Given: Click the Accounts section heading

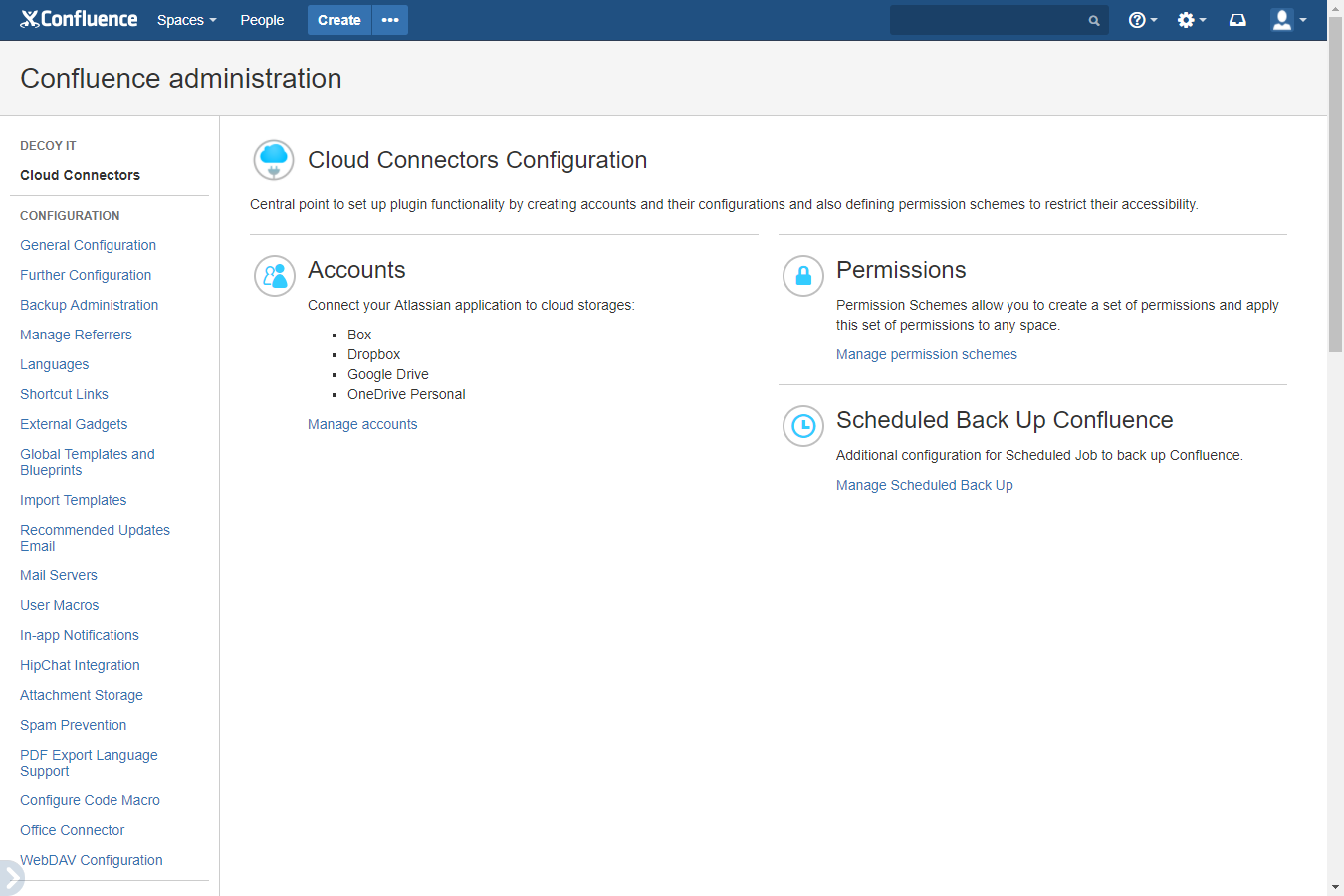Looking at the screenshot, I should (x=356, y=270).
